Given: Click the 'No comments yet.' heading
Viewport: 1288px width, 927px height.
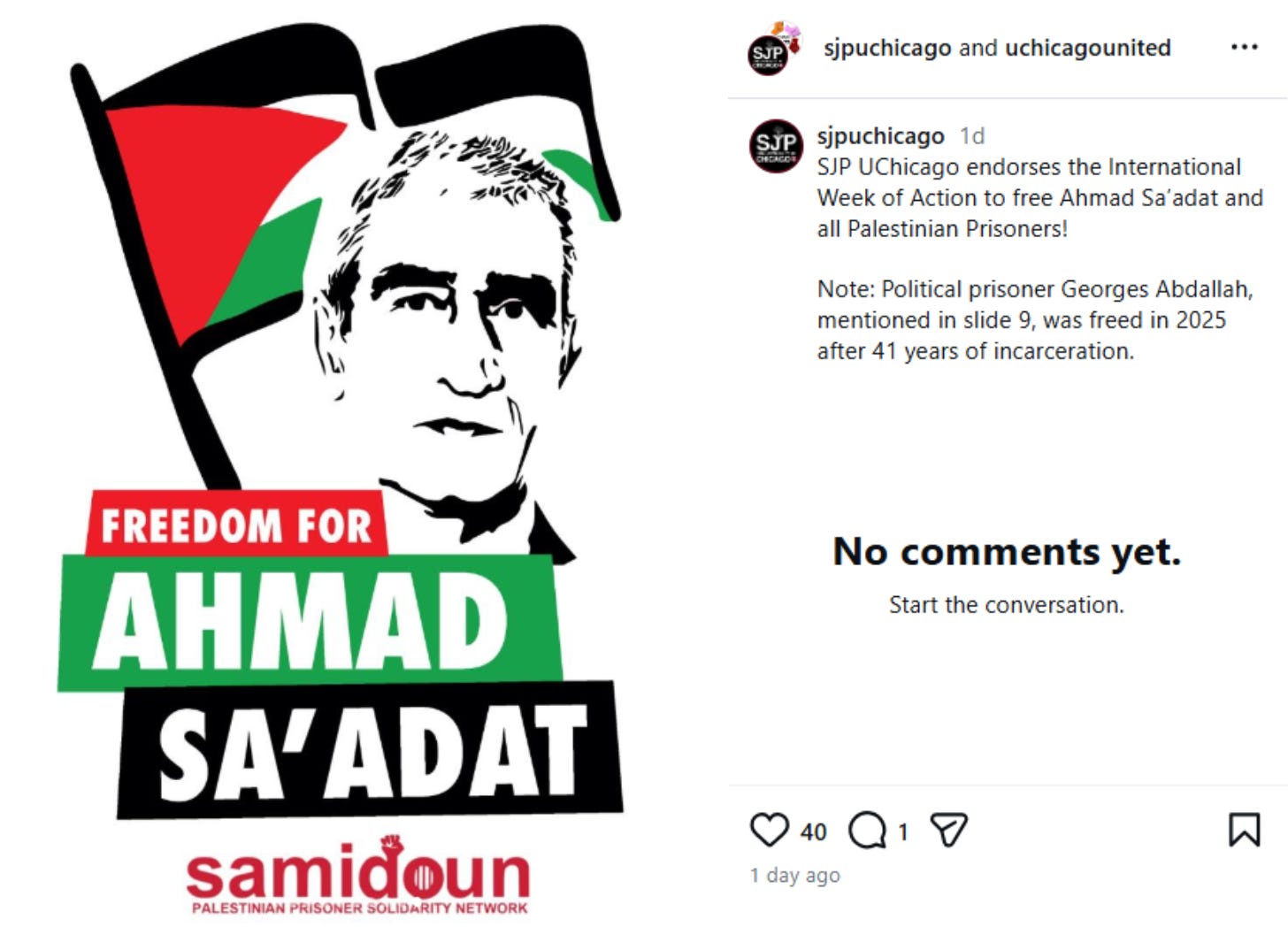Looking at the screenshot, I should click(1007, 552).
